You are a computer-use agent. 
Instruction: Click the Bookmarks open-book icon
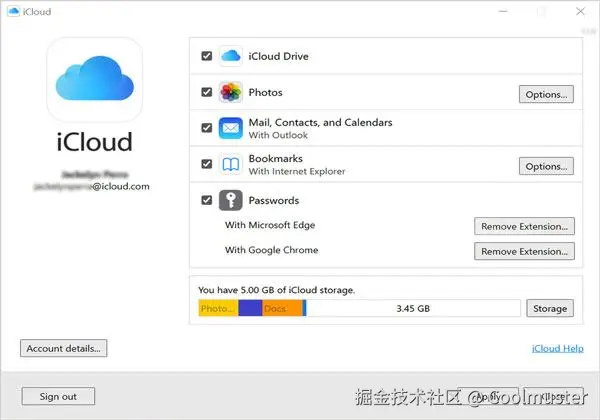tap(231, 164)
